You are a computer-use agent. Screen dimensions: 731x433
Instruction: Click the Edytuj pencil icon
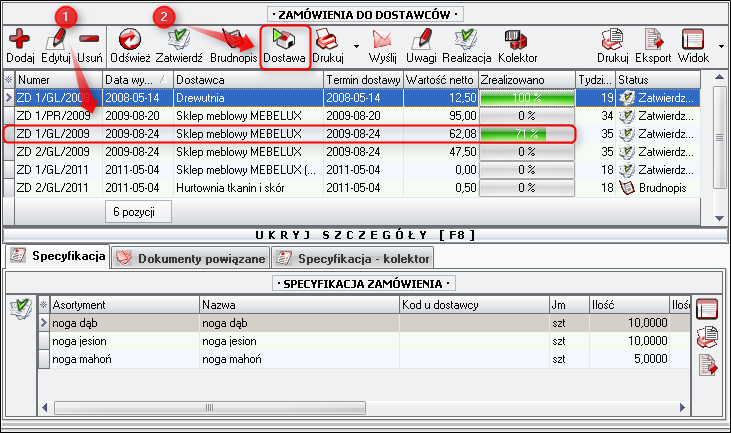(56, 39)
